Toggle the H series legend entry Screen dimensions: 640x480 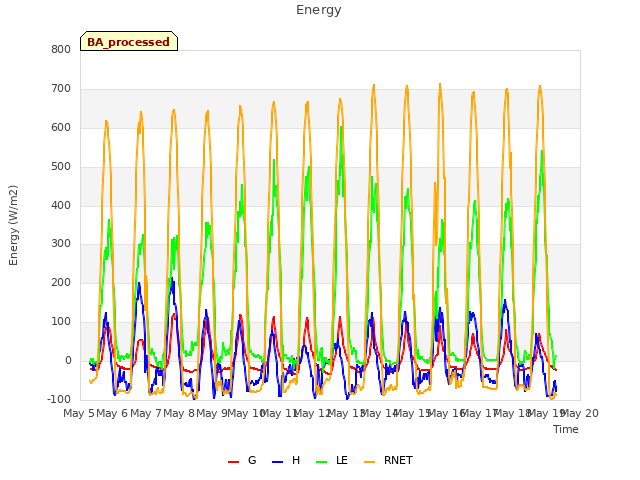point(286,460)
